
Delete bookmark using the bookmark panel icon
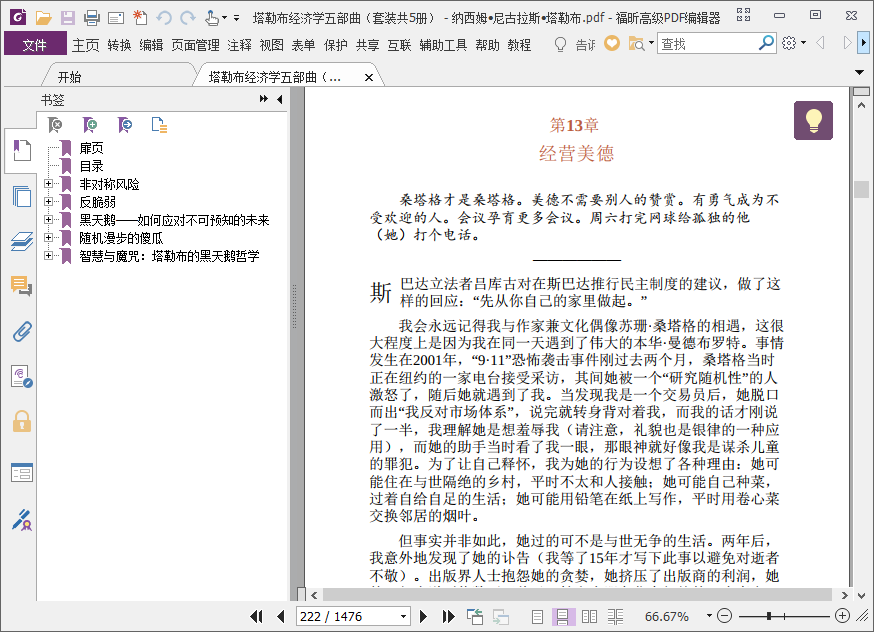(55, 125)
